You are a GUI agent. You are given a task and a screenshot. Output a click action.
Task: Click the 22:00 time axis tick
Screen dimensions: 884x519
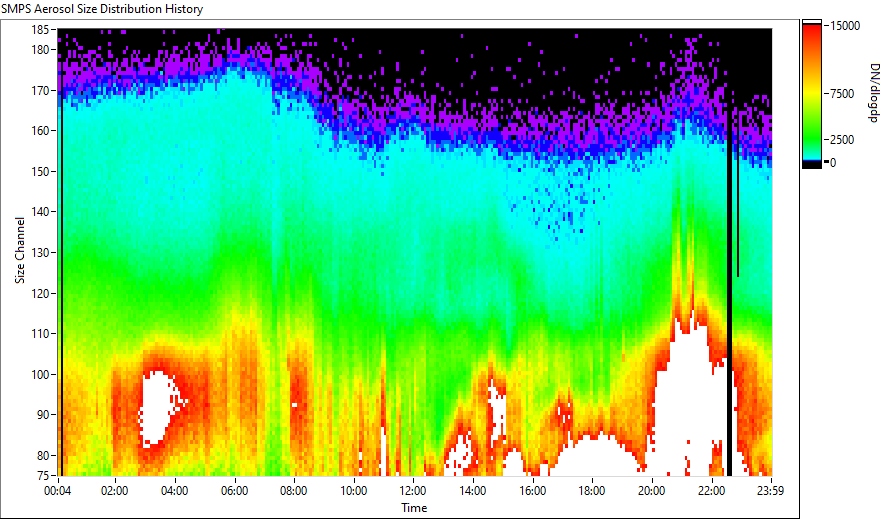pos(711,491)
